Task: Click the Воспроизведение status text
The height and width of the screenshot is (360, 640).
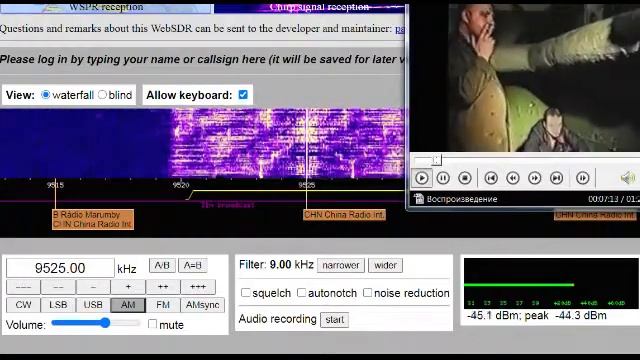Action: tap(462, 199)
